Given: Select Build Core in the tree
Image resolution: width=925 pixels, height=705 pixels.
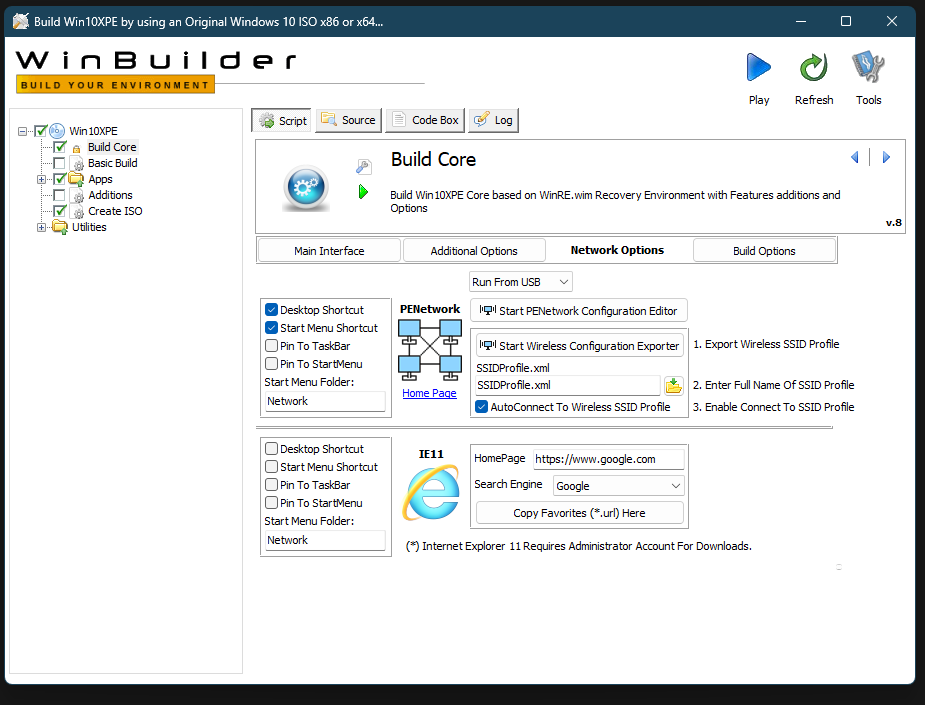Looking at the screenshot, I should click(112, 147).
